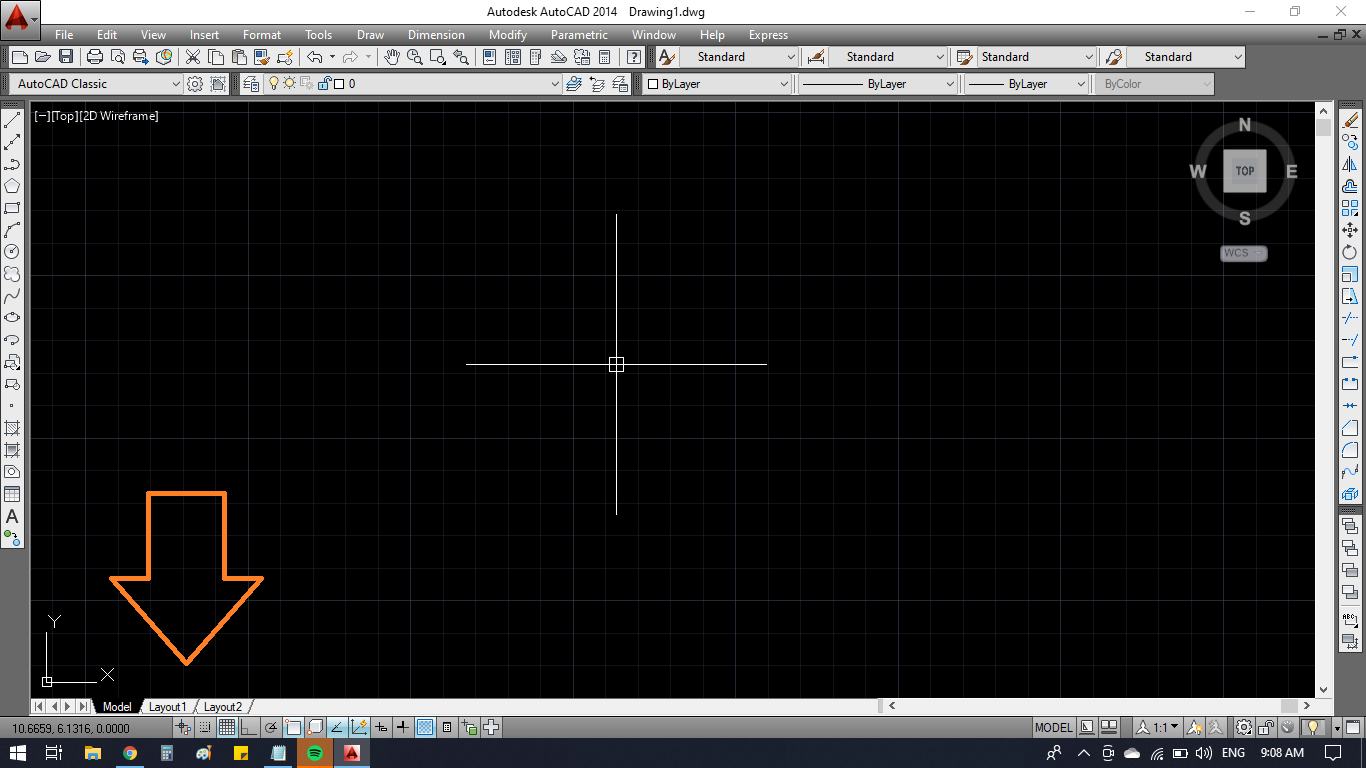
Task: Open Layer Properties Manager icon
Action: tap(251, 84)
